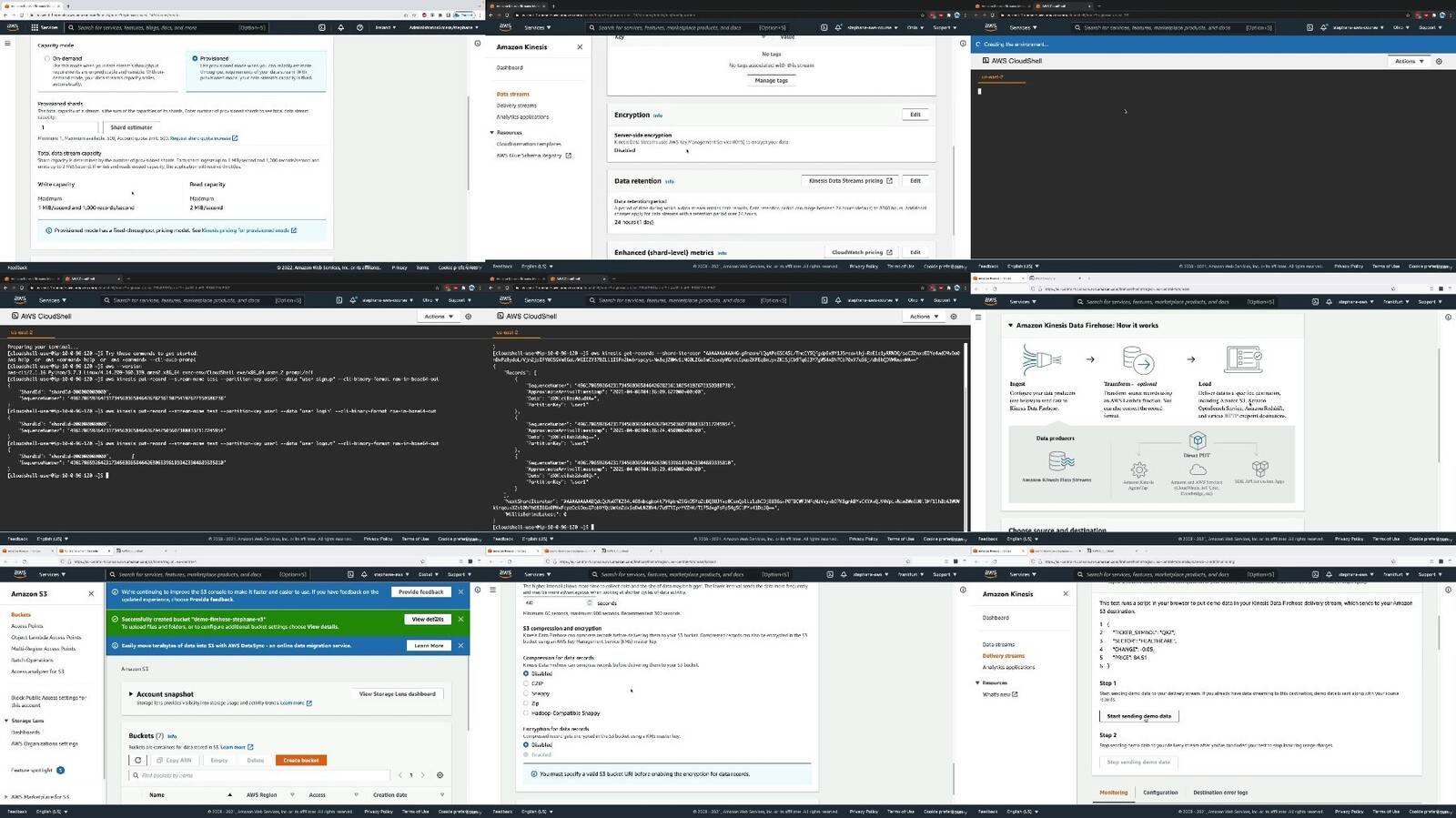Go to previous page of S3 buckets
The height and width of the screenshot is (818, 1456).
point(400,775)
